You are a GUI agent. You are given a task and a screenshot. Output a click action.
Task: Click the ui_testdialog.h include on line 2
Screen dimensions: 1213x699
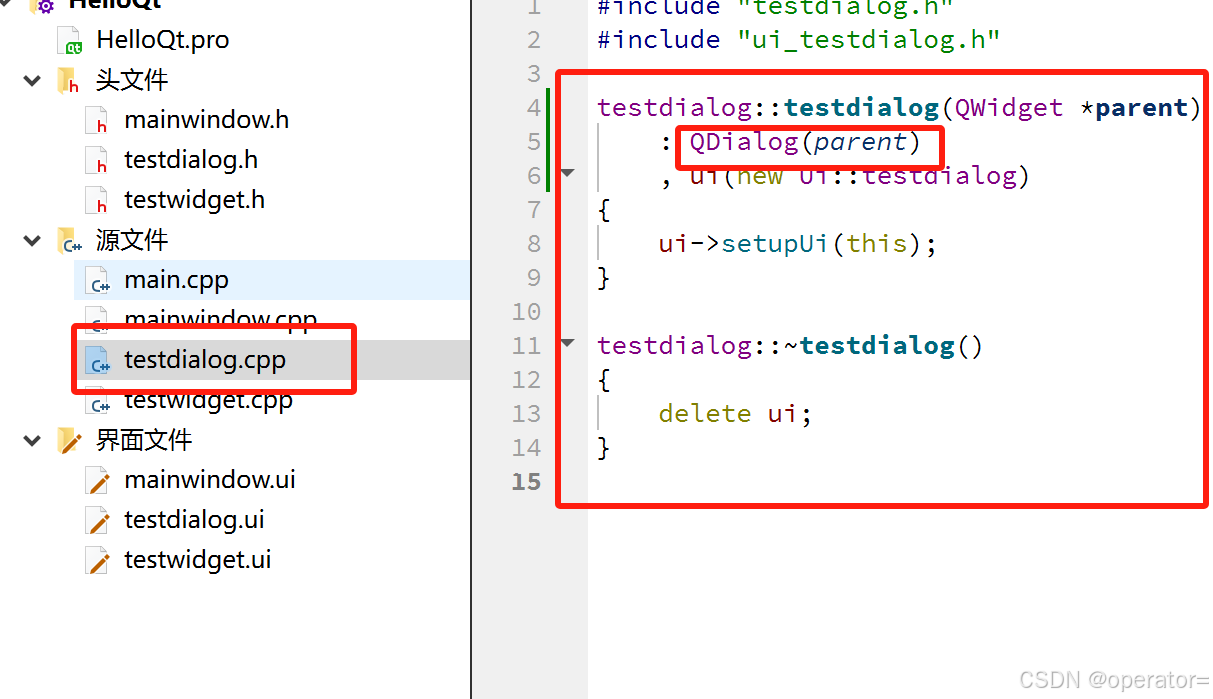pos(868,39)
